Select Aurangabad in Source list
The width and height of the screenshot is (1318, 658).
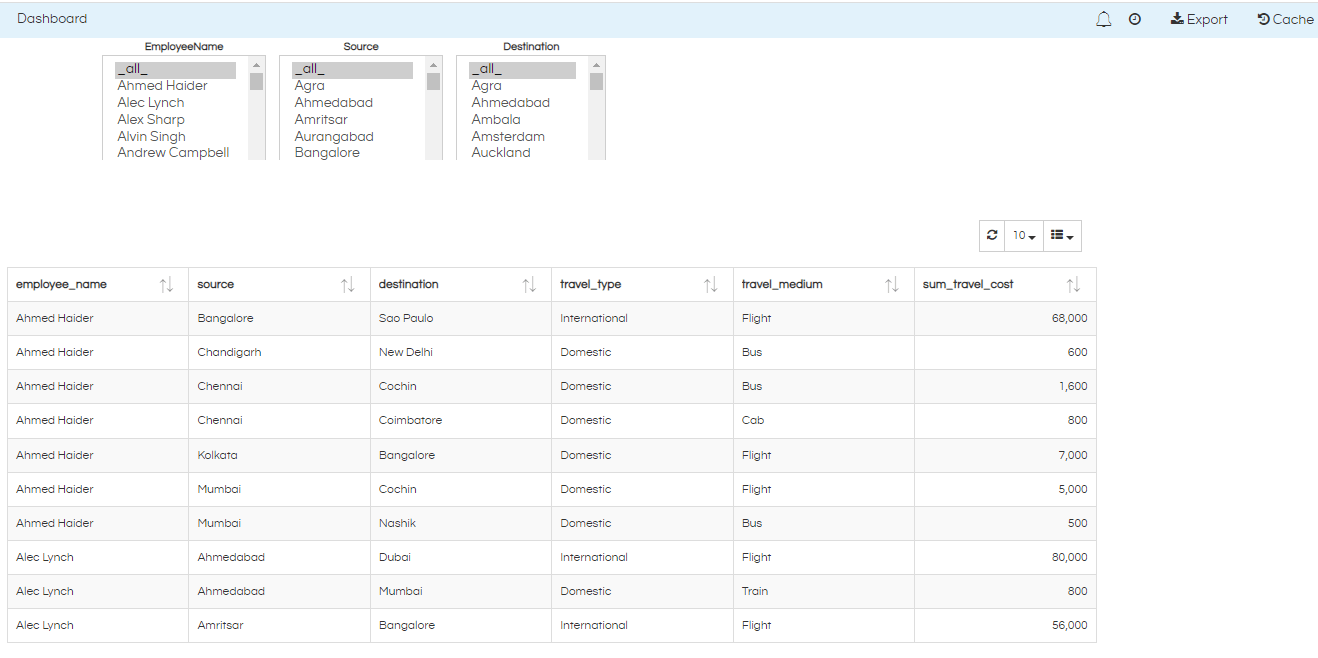tap(352, 136)
